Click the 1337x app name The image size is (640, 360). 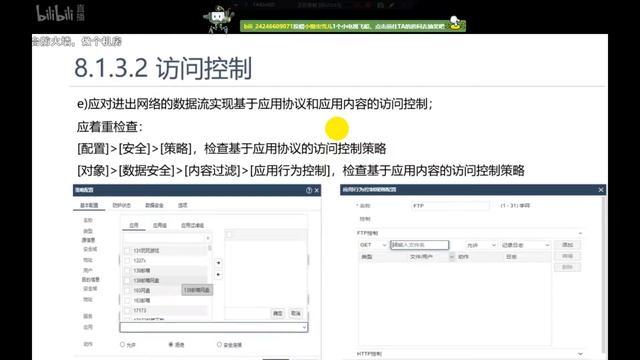(140, 260)
